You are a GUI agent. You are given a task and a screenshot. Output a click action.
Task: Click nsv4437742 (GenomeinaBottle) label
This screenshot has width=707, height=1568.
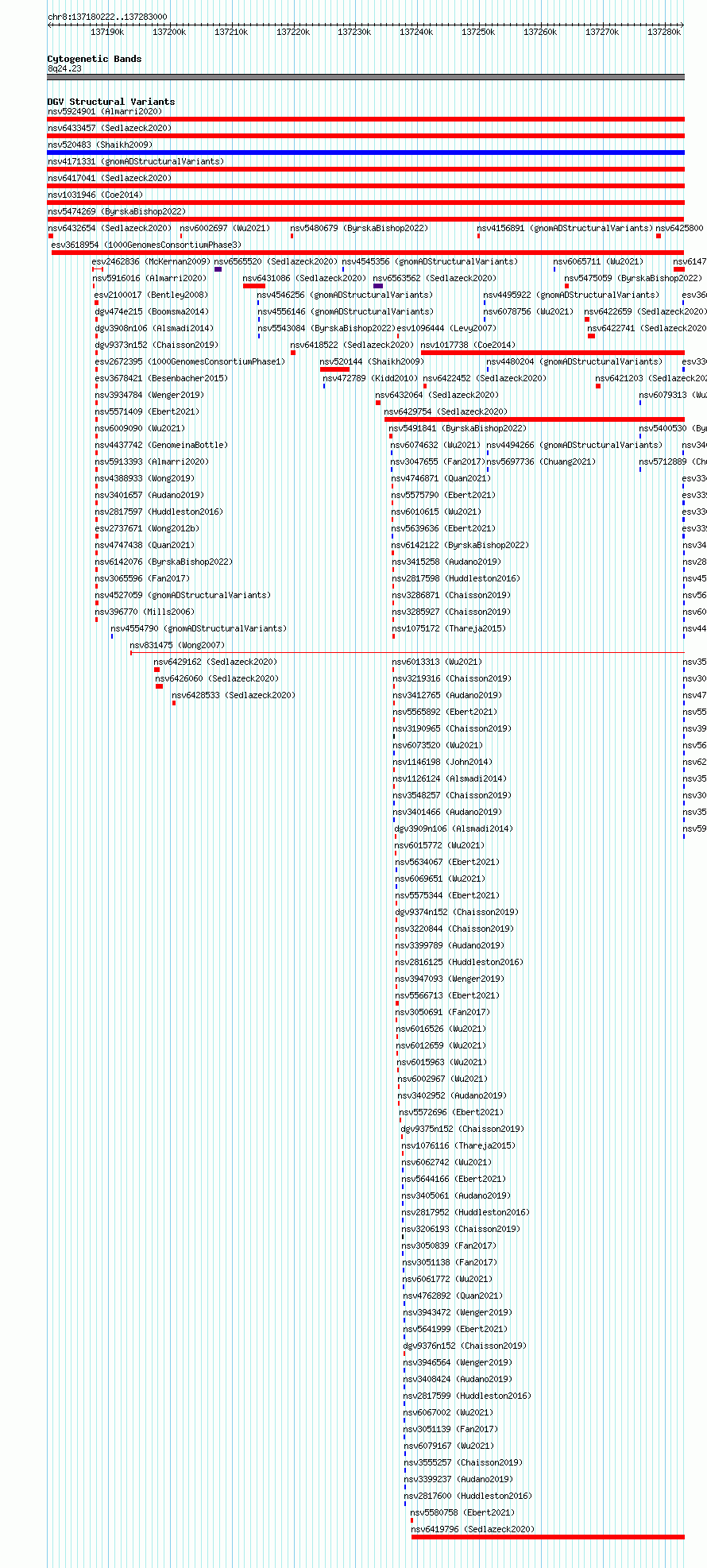[161, 445]
